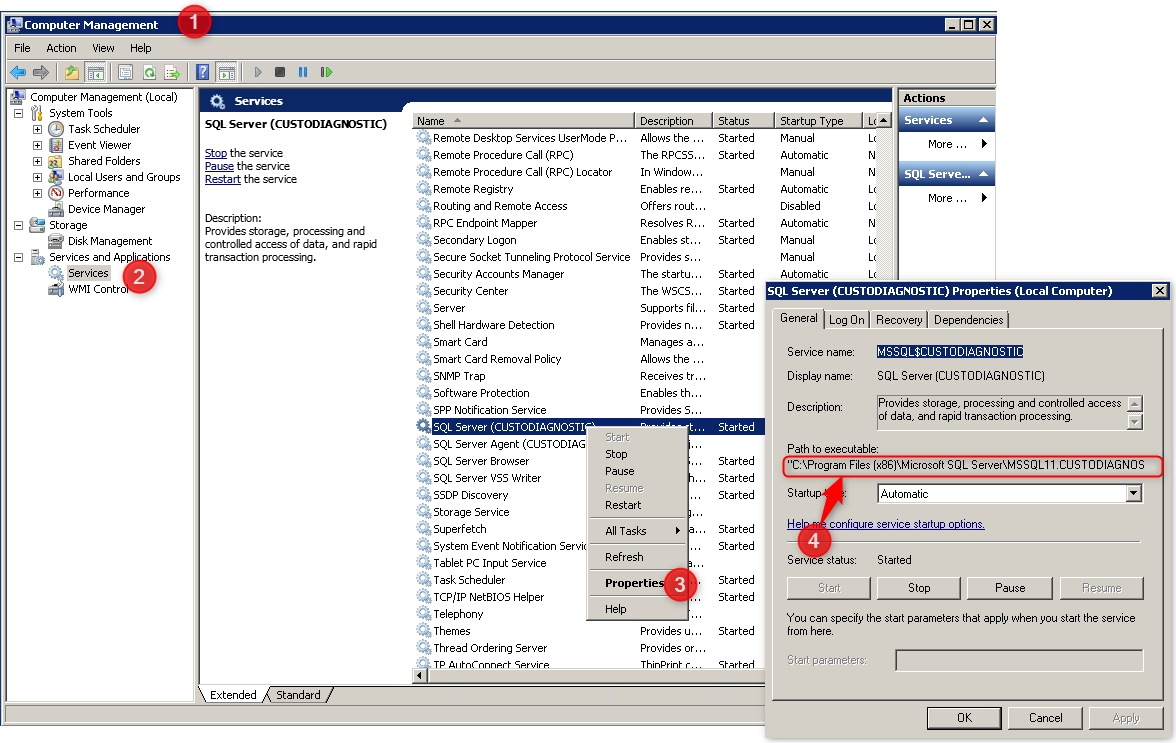Open Device Manager from the tree
Image resolution: width=1176 pixels, height=743 pixels.
tap(106, 209)
